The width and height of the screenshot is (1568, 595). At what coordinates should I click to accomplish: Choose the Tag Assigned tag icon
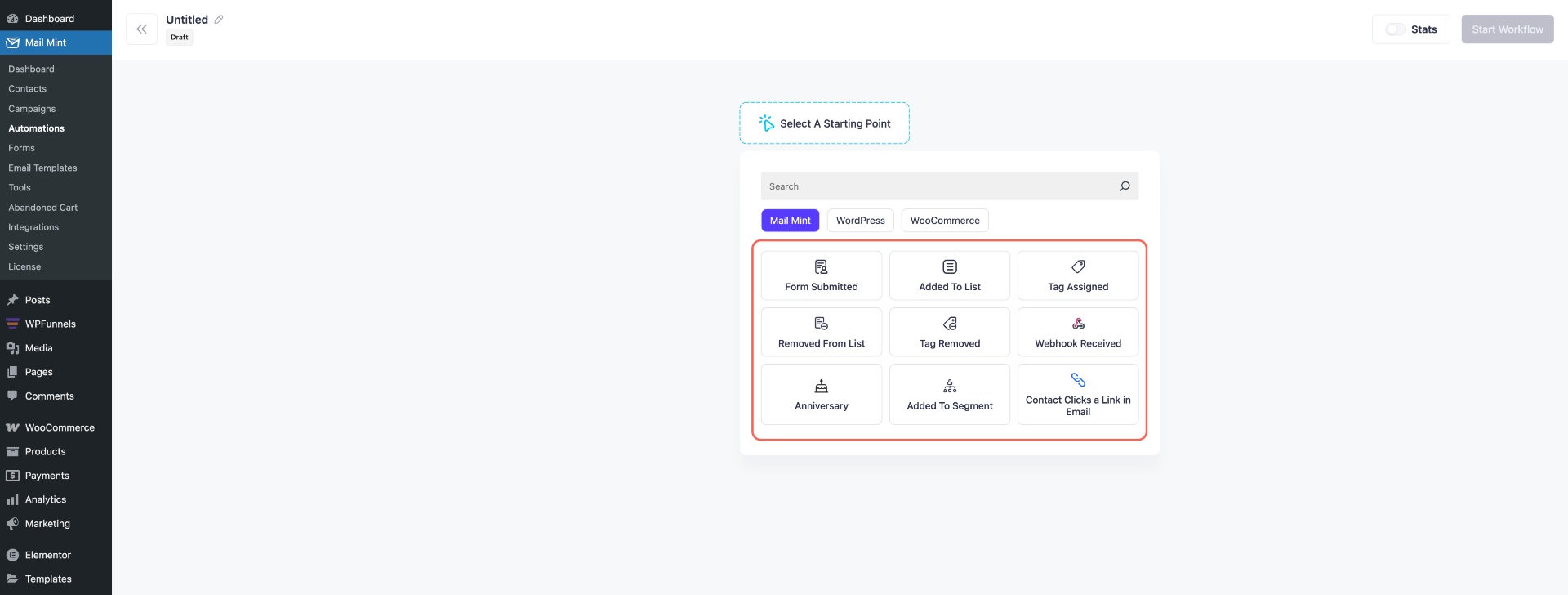coord(1078,267)
